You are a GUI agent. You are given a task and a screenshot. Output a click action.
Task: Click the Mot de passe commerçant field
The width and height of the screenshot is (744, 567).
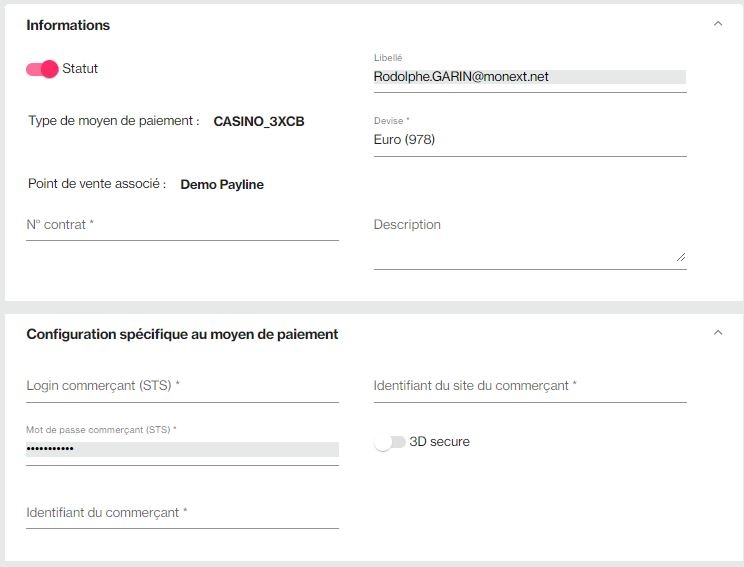point(182,449)
